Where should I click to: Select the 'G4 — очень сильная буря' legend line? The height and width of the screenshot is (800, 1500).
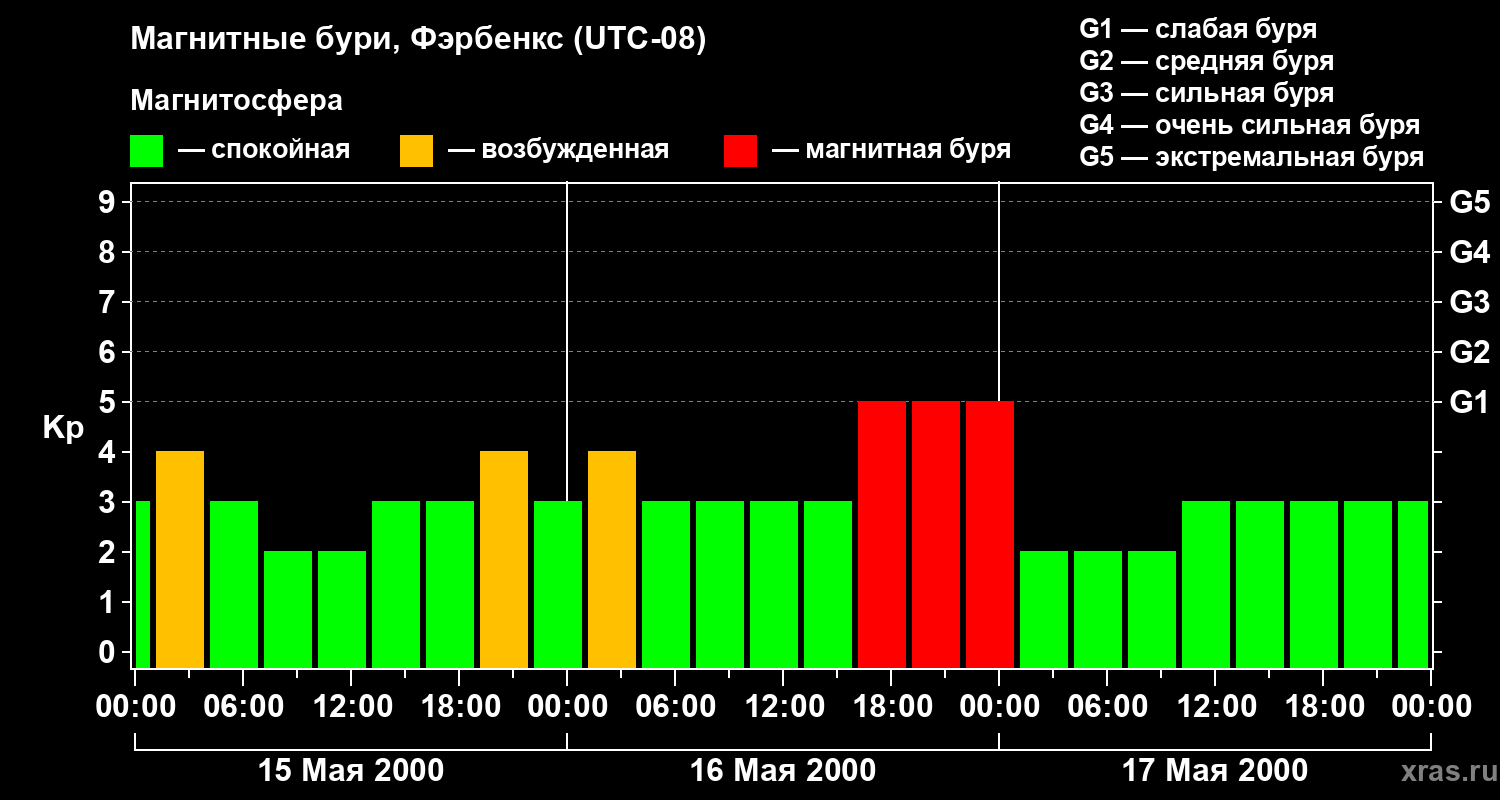[x=1249, y=125]
